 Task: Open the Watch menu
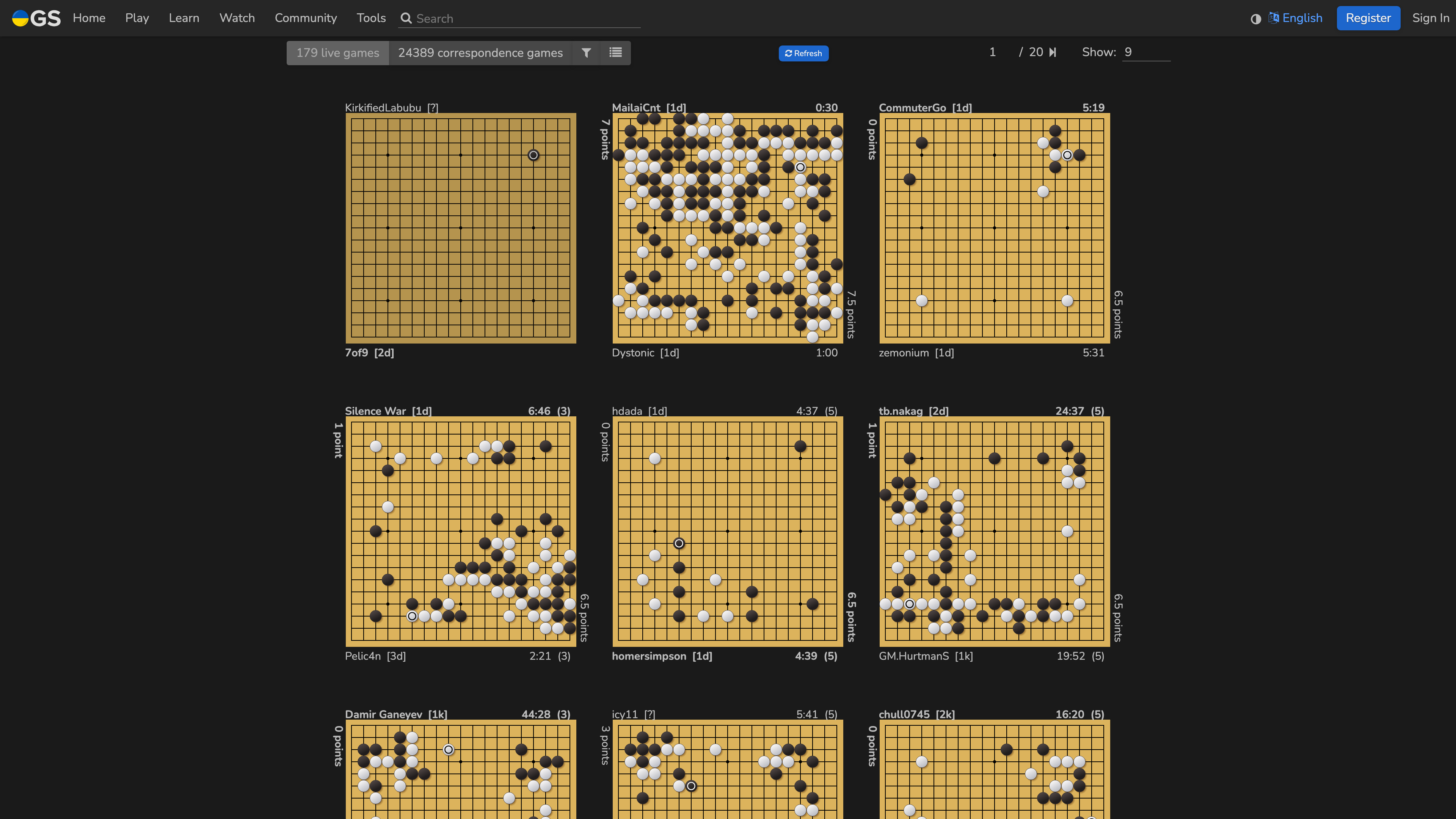[x=237, y=18]
